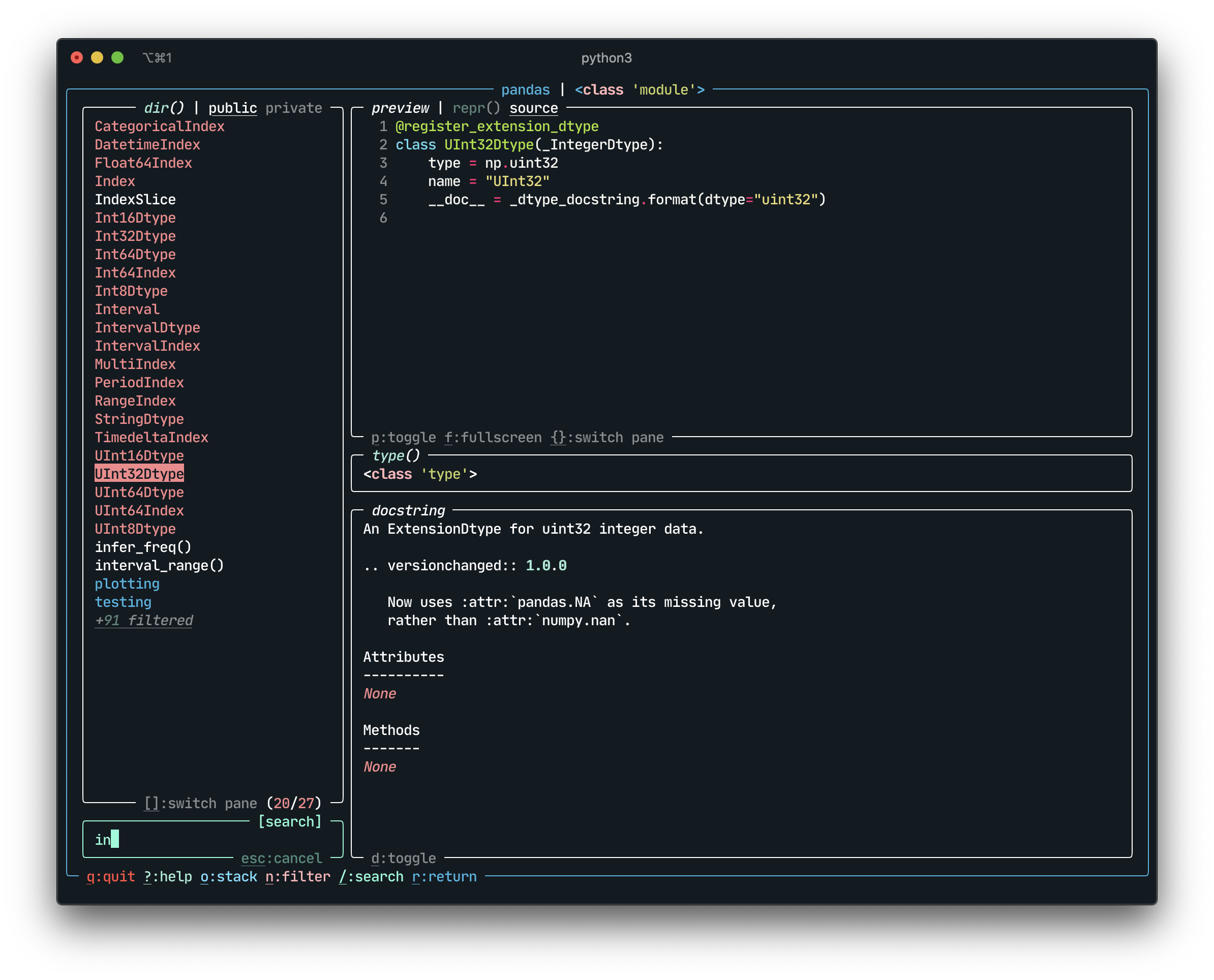Select the IndexSlice entry
Image resolution: width=1214 pixels, height=980 pixels.
coord(135,199)
